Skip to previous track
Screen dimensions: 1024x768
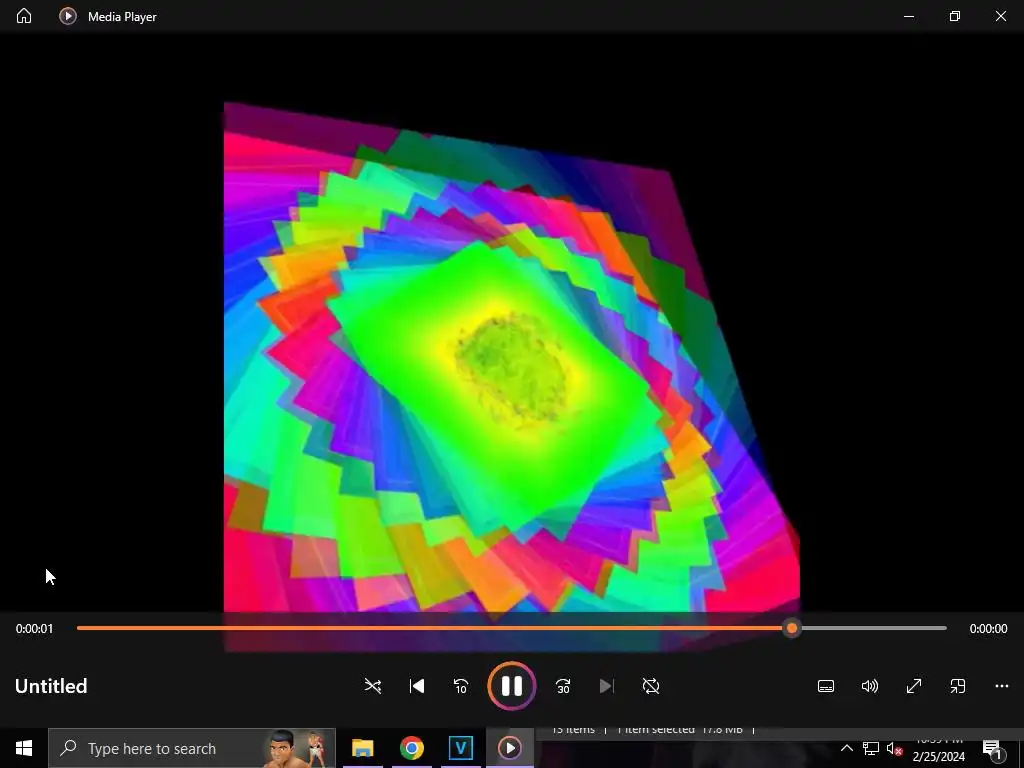click(417, 686)
